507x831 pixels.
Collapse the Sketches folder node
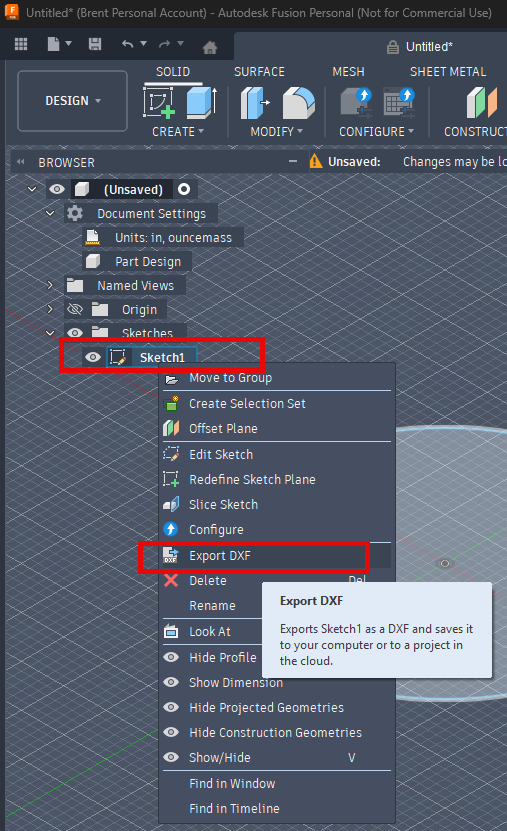(x=50, y=333)
